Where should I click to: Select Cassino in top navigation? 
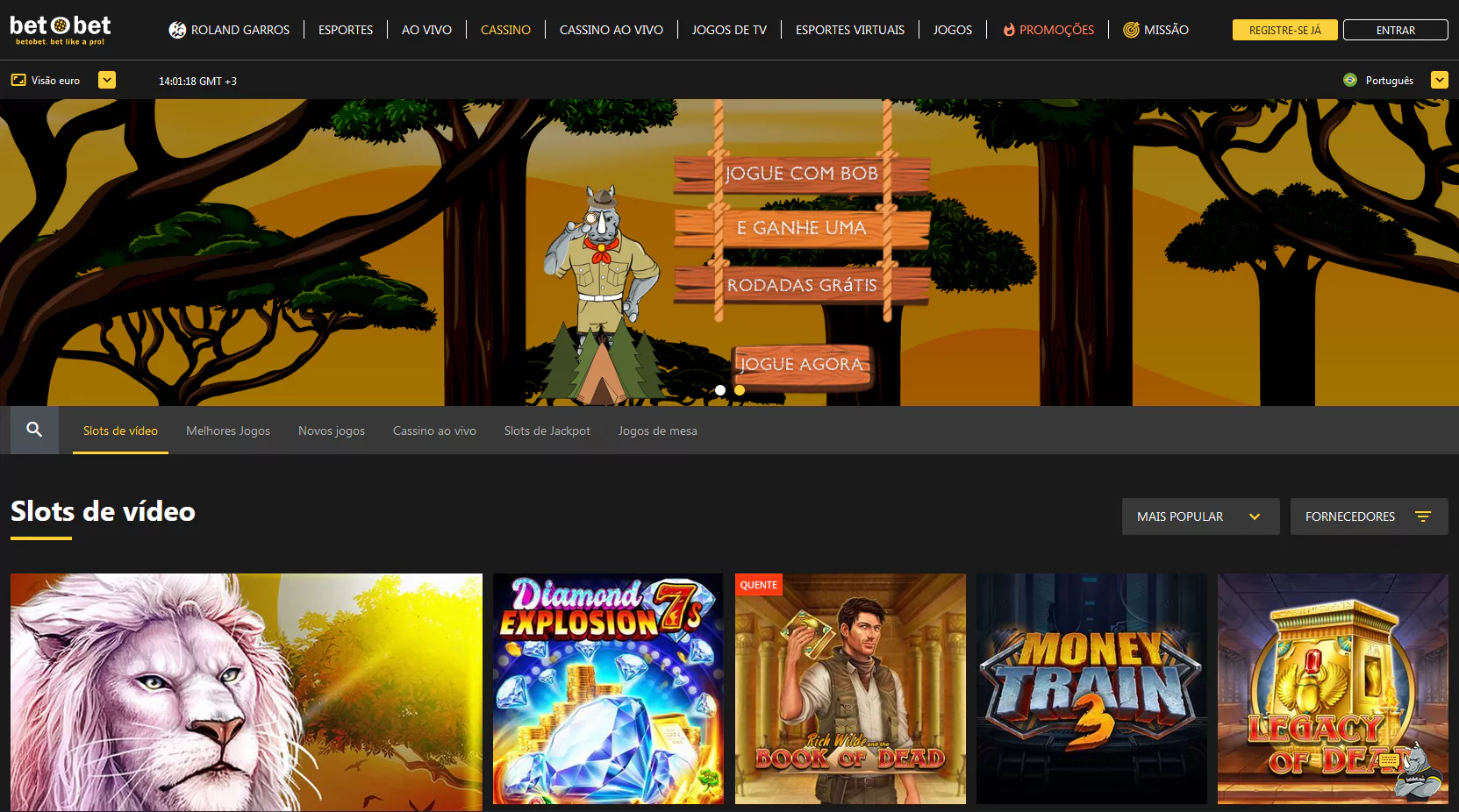505,30
